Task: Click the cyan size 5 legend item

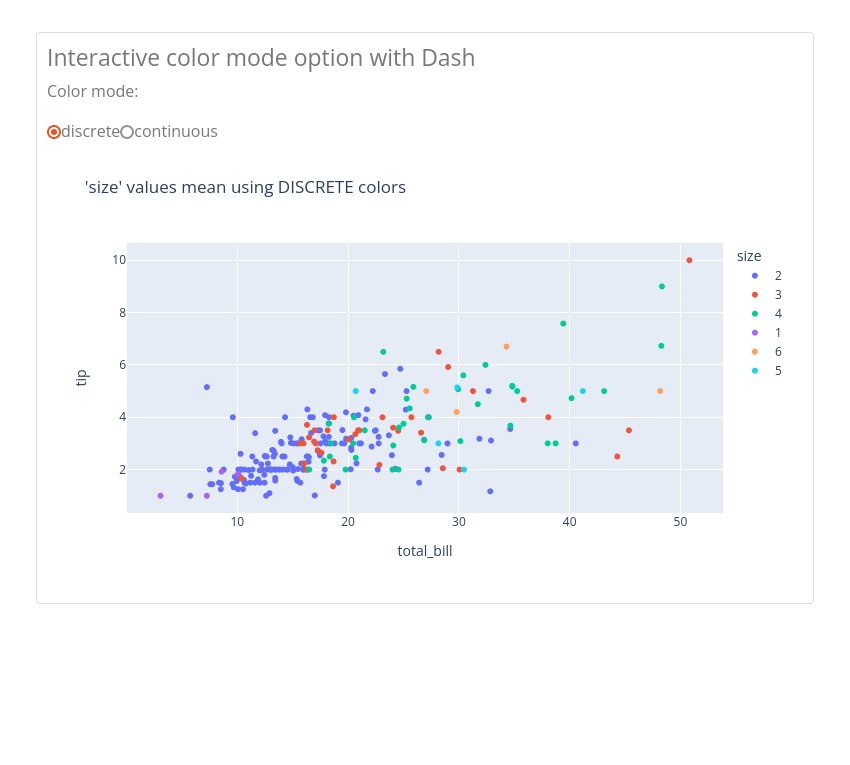Action: click(x=767, y=371)
